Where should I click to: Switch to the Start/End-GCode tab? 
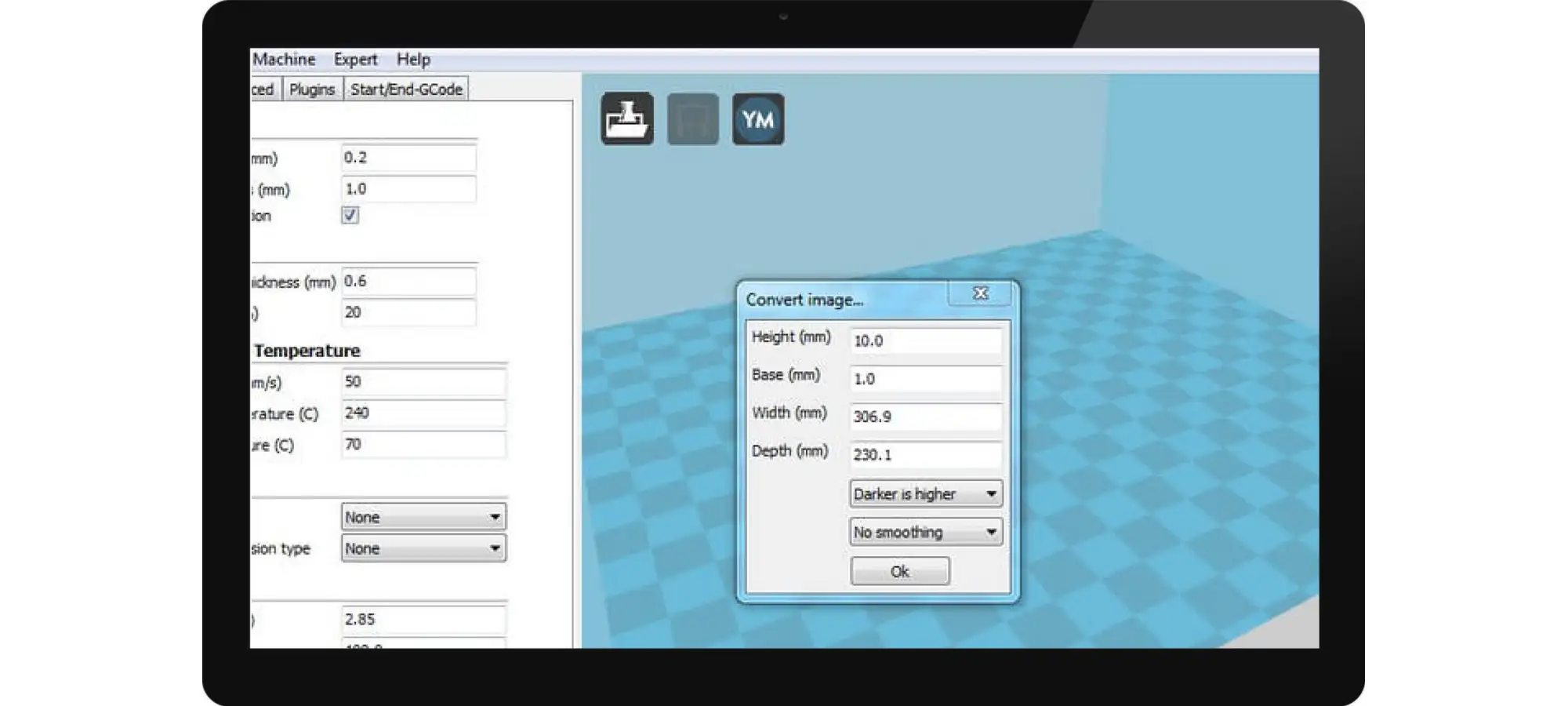[406, 89]
